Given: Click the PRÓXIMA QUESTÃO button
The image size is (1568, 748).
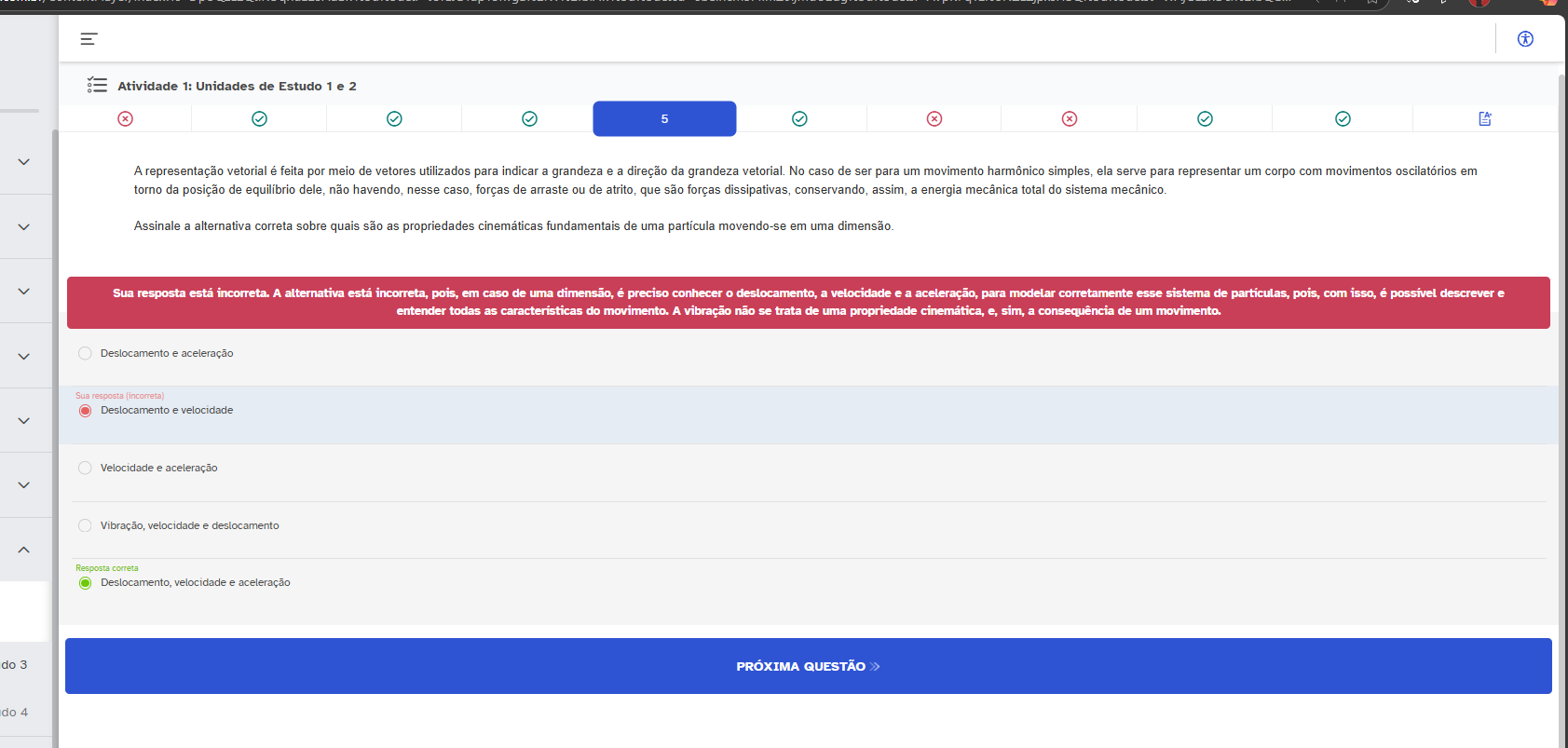Looking at the screenshot, I should (808, 666).
